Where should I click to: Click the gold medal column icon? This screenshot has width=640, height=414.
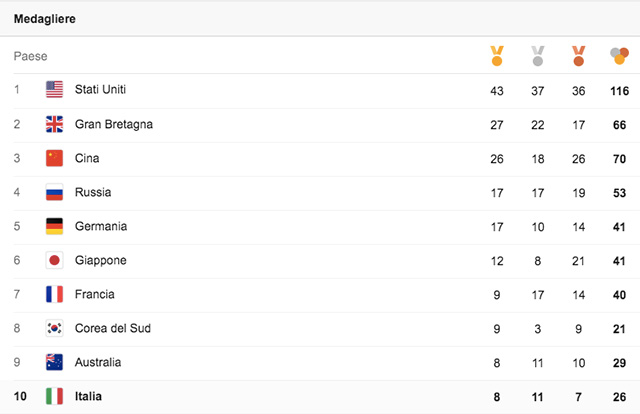click(497, 56)
